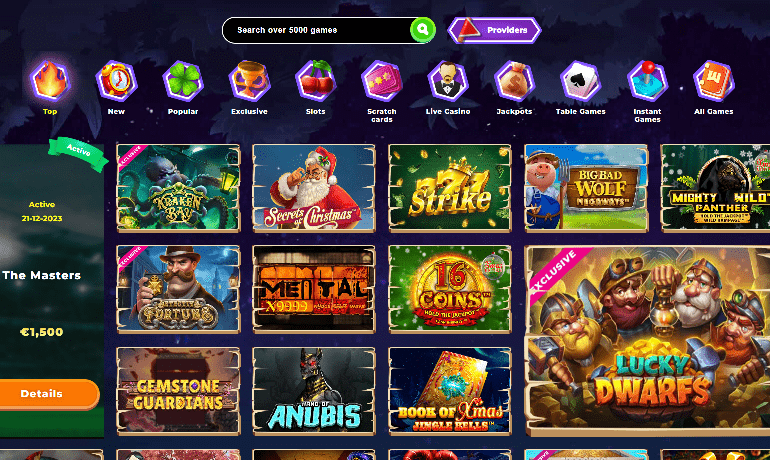
Task: Open the New games alarm clock icon
Action: (x=116, y=81)
